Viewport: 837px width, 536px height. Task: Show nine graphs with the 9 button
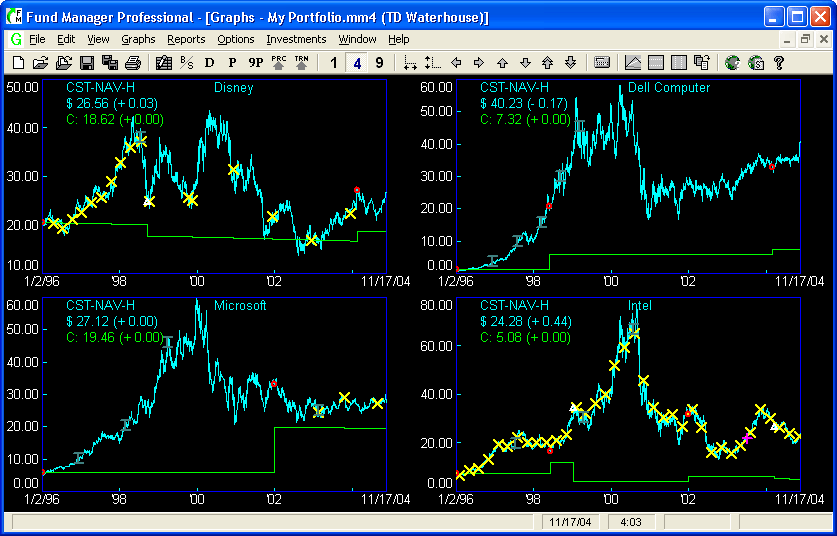click(379, 63)
